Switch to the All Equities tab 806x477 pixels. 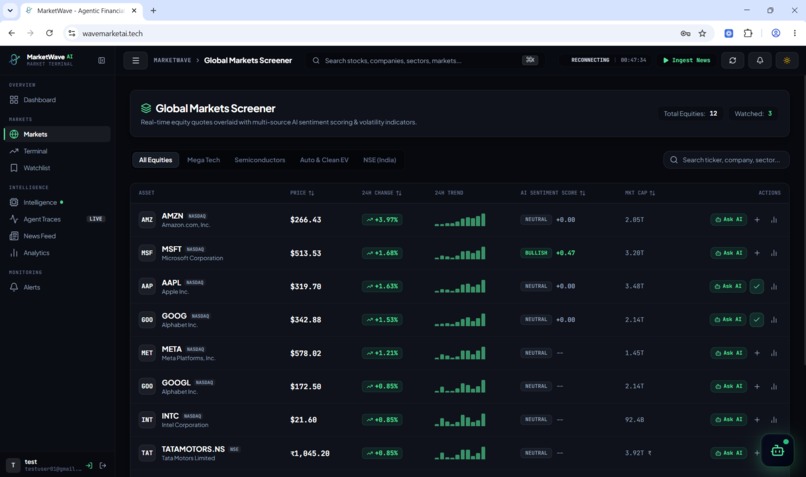click(155, 160)
